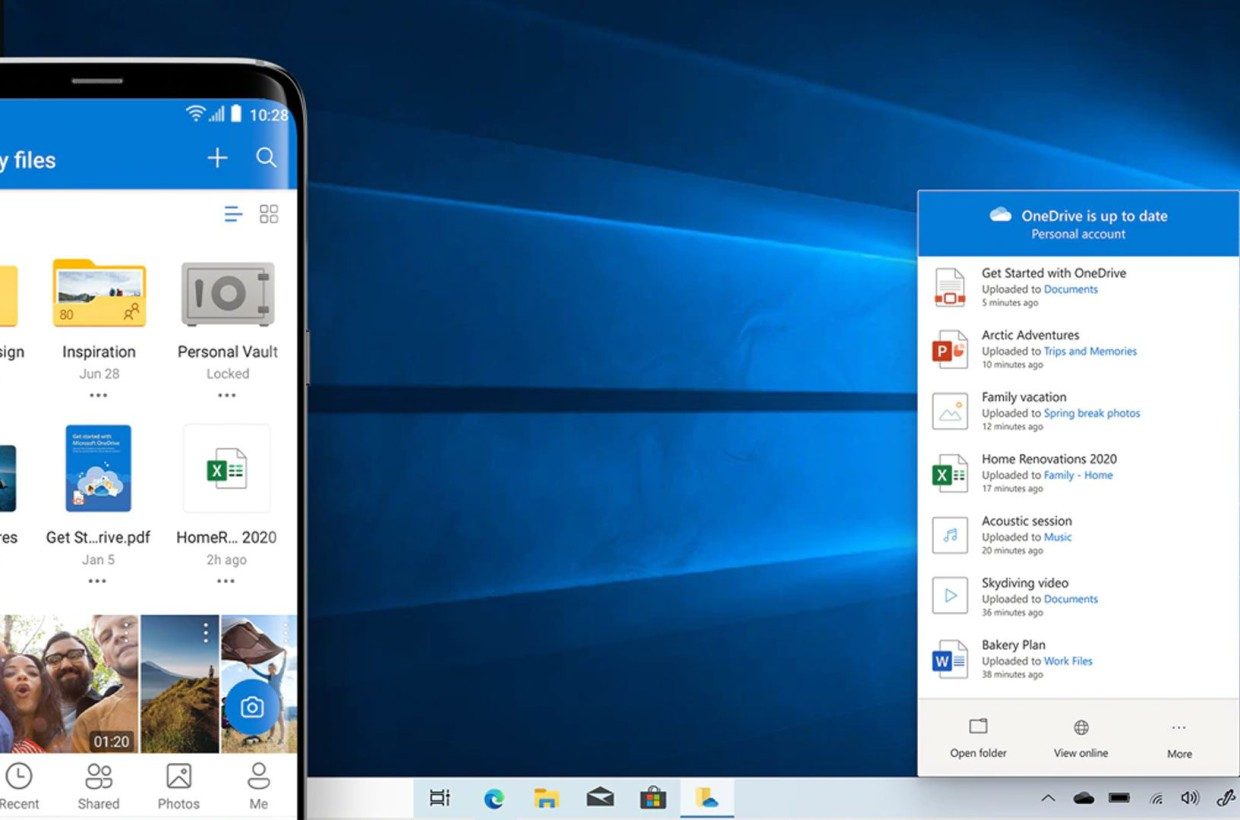Tap the blue camera scan button
Screen dimensions: 1240x820
[252, 707]
